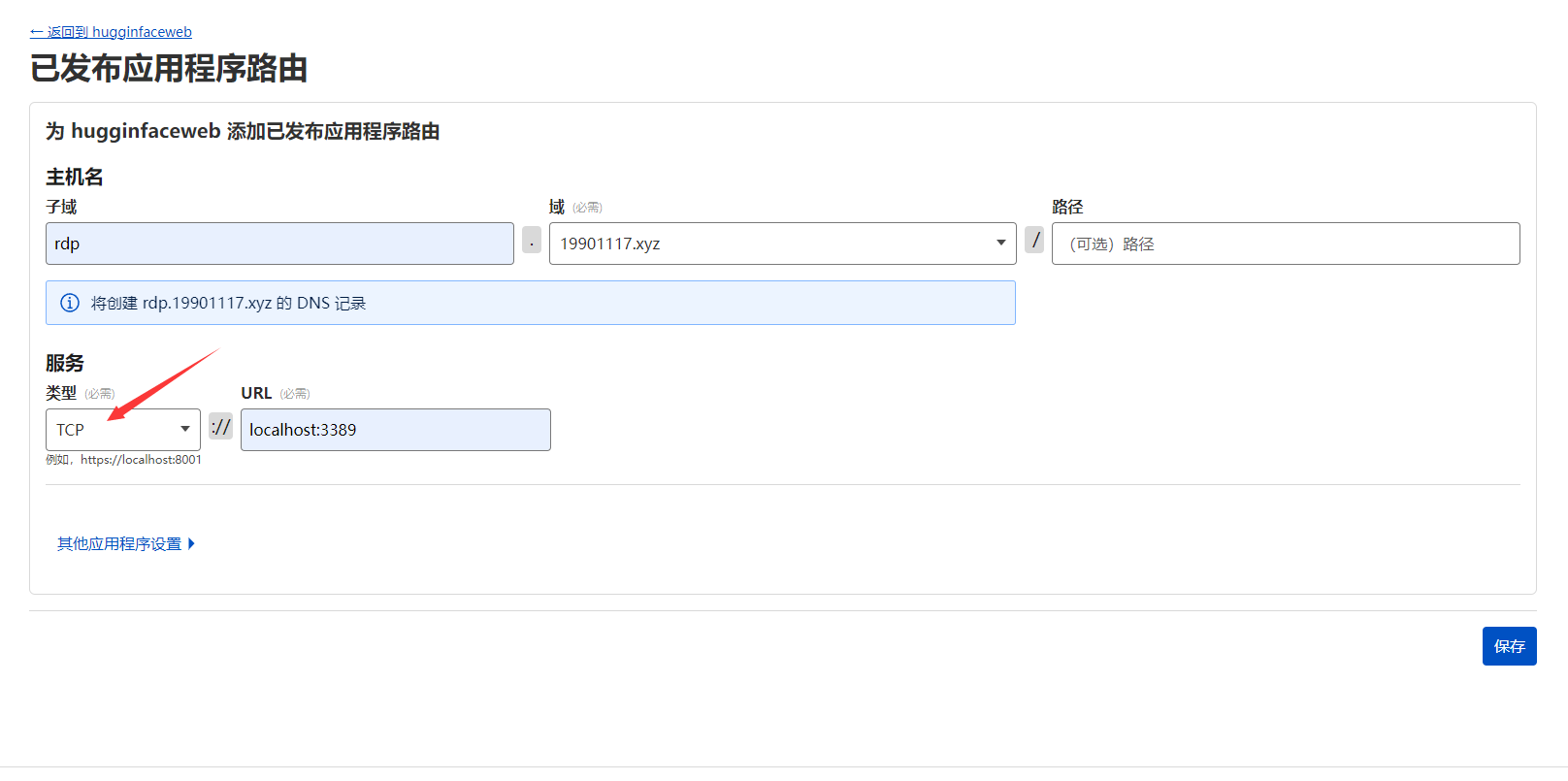This screenshot has width=1568, height=781.
Task: Click the 子域 field label
Action: [x=61, y=207]
